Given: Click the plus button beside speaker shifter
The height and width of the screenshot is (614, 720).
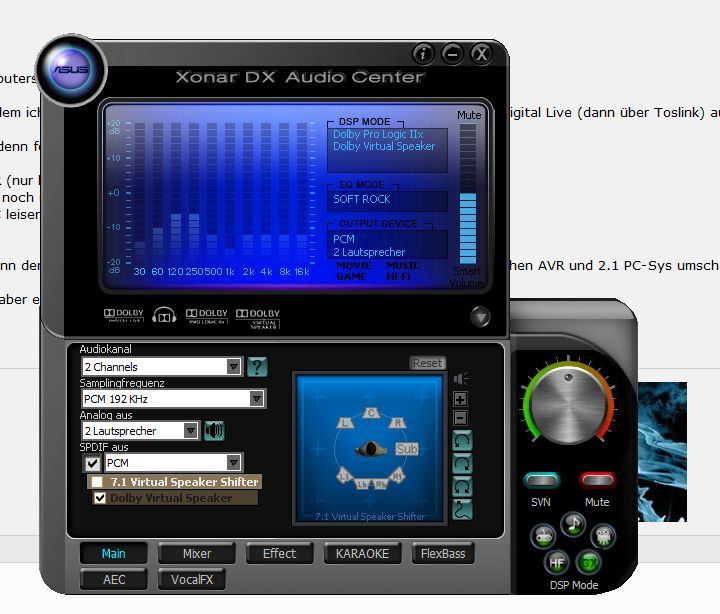Looking at the screenshot, I should coord(461,399).
